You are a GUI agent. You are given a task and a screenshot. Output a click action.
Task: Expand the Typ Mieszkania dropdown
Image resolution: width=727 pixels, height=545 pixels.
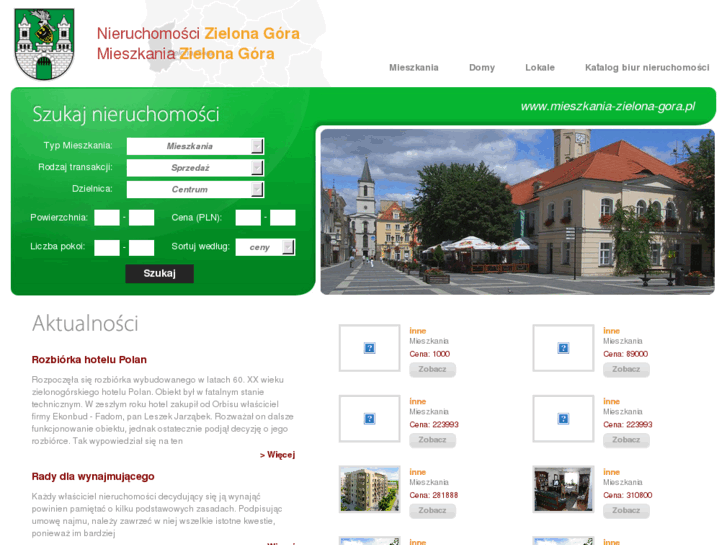pos(195,146)
